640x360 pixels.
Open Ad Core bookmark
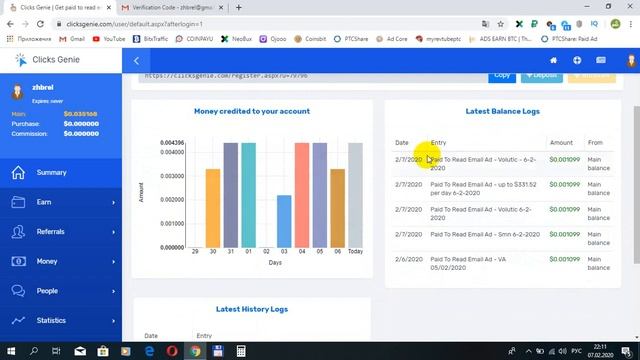(392, 39)
